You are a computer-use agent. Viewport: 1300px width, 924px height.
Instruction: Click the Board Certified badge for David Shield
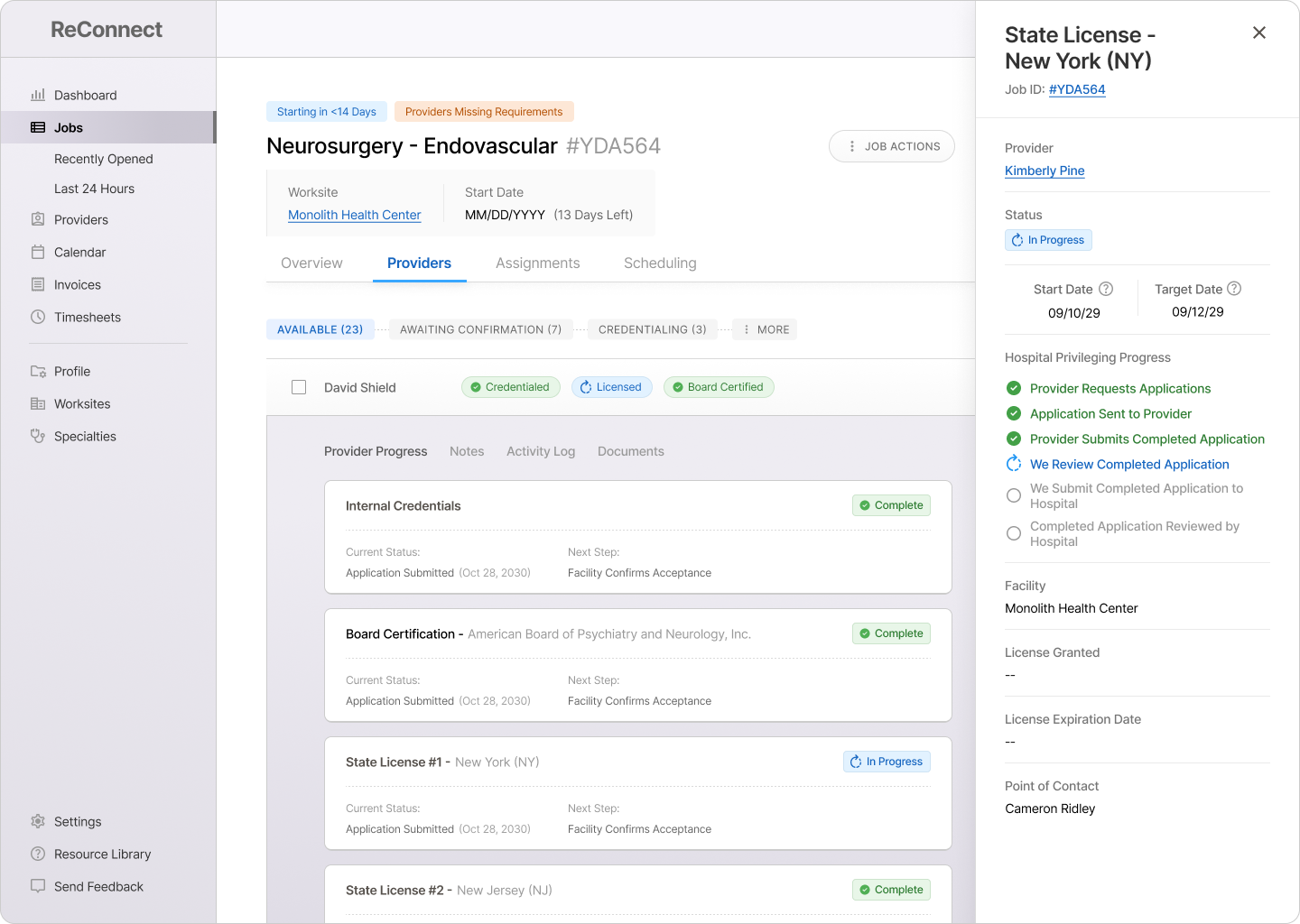click(x=719, y=387)
